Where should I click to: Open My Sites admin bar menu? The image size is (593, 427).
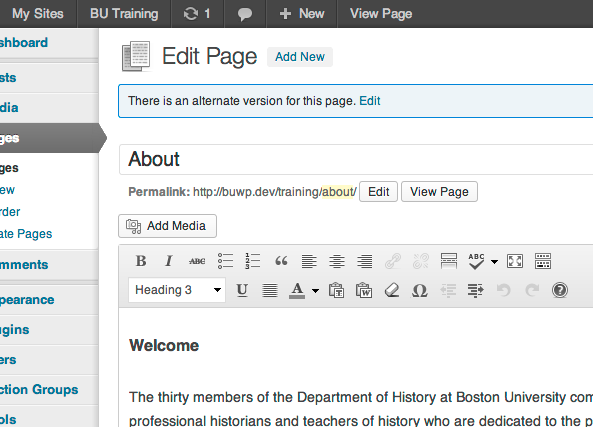38,14
